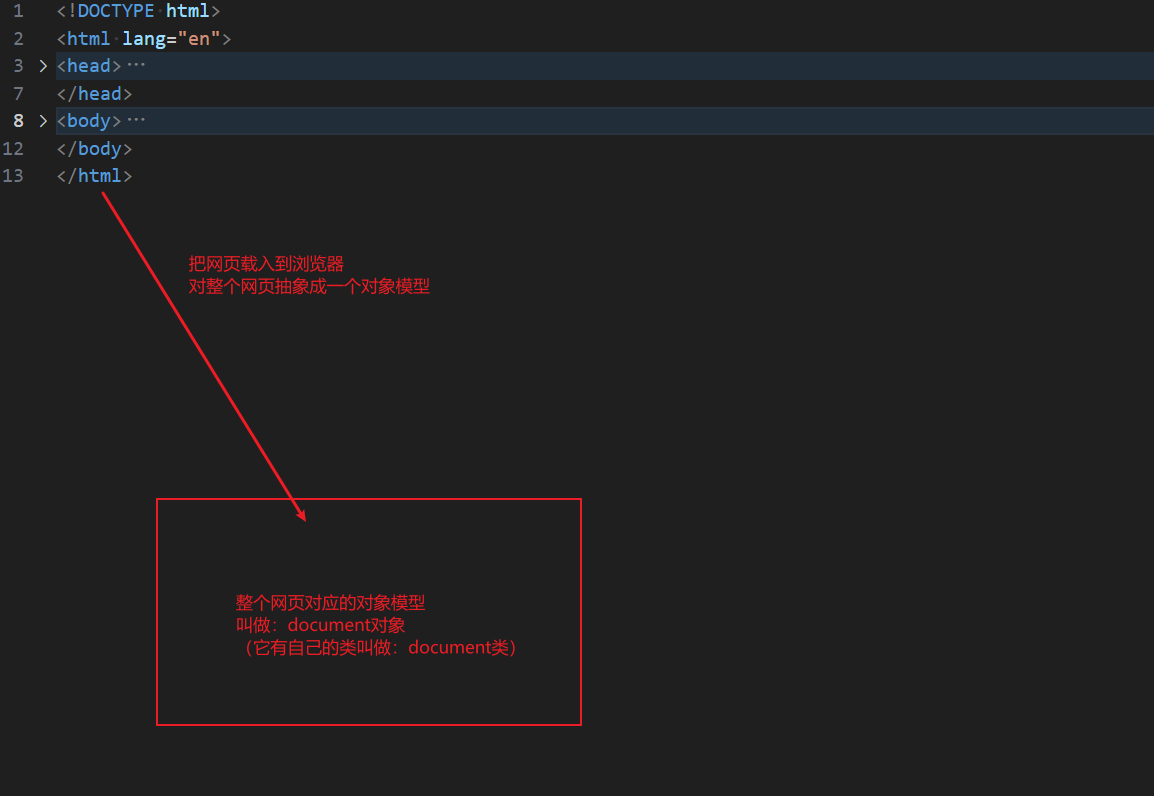Expand the folded <body> block chevron
Viewport: 1154px width, 796px height.
tap(43, 121)
